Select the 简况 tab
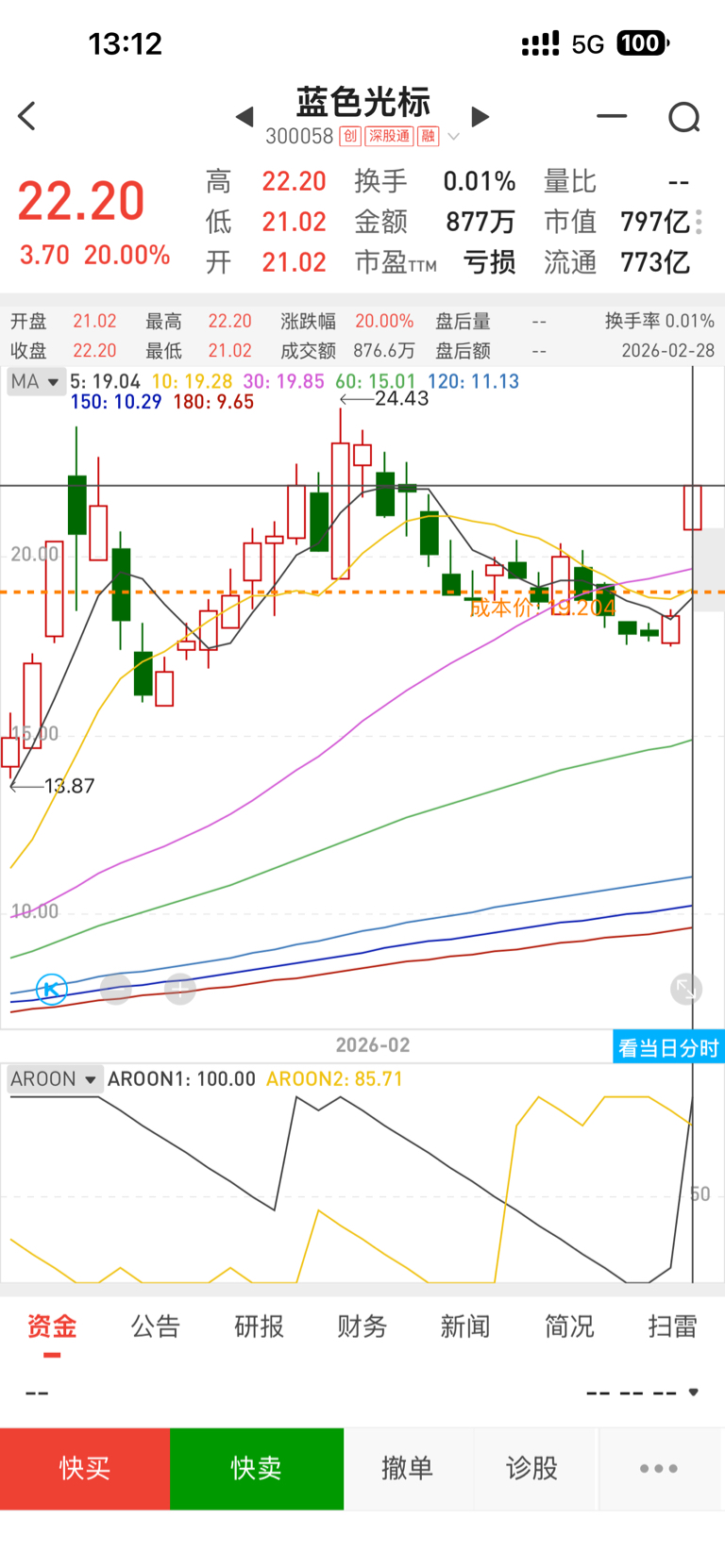 click(x=569, y=1326)
